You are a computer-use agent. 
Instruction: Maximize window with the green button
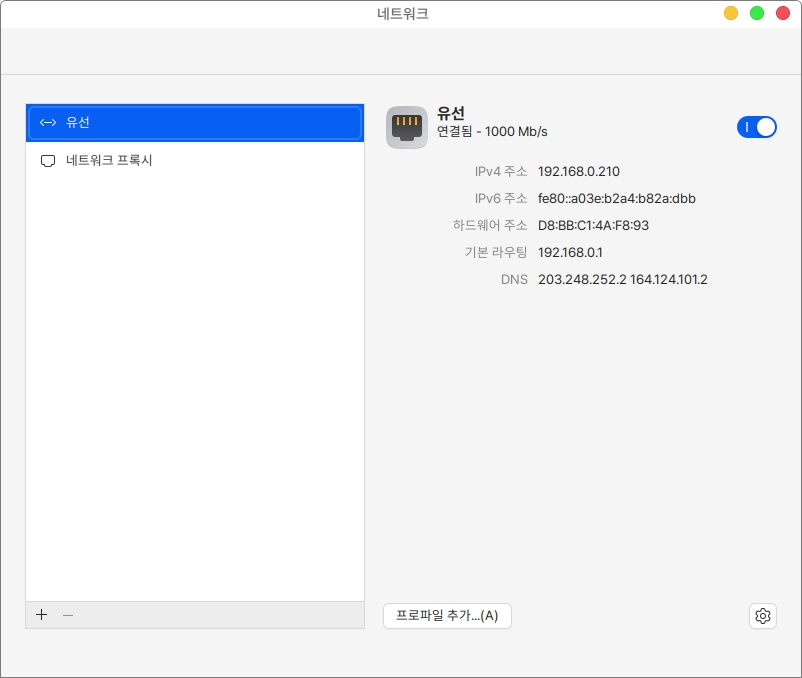757,13
